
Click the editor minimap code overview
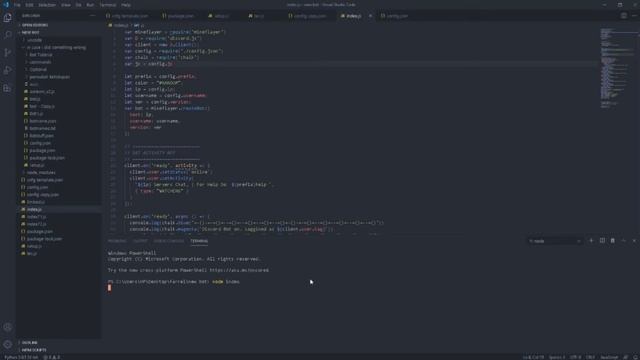(x=617, y=69)
